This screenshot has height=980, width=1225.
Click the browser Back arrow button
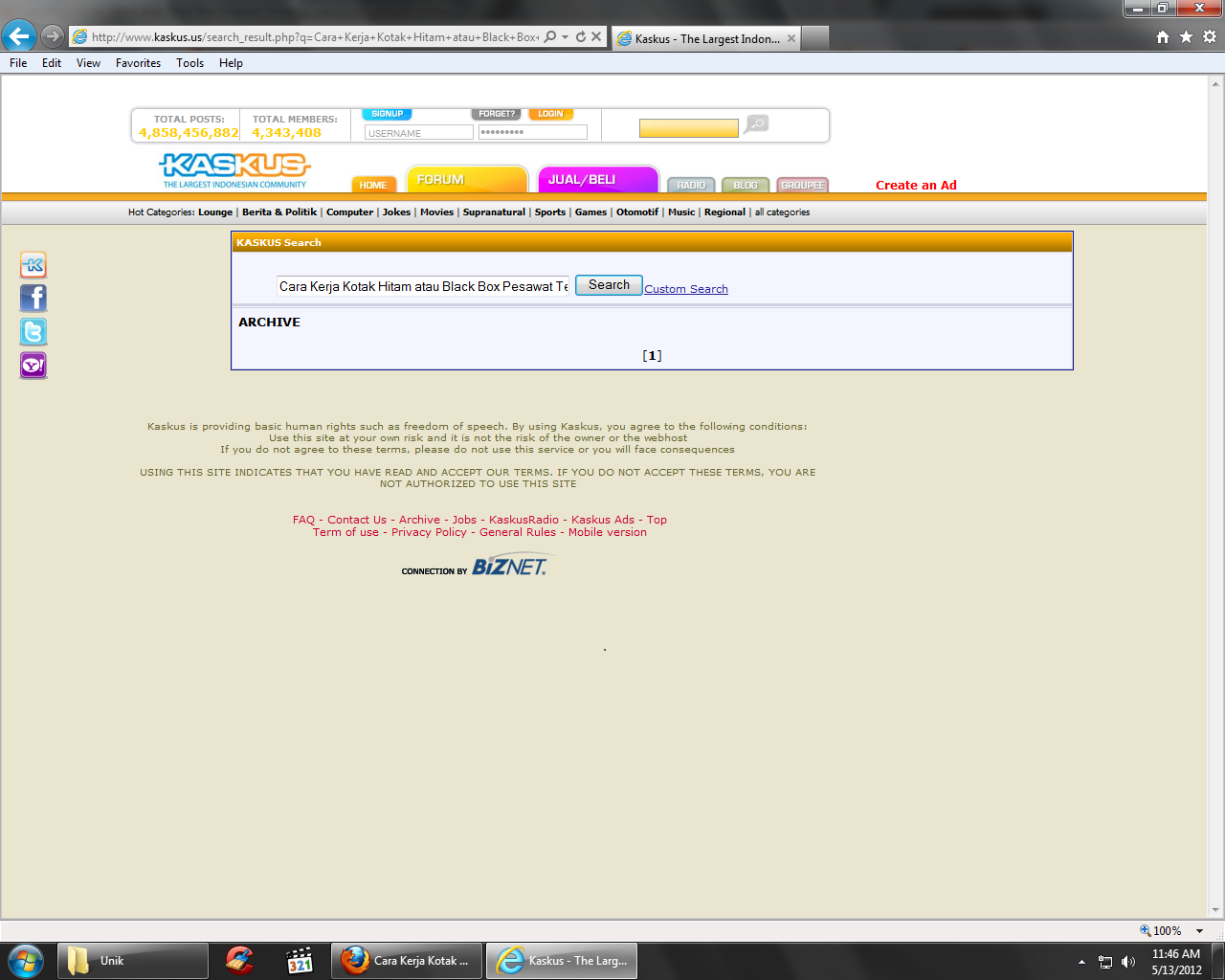tap(18, 36)
